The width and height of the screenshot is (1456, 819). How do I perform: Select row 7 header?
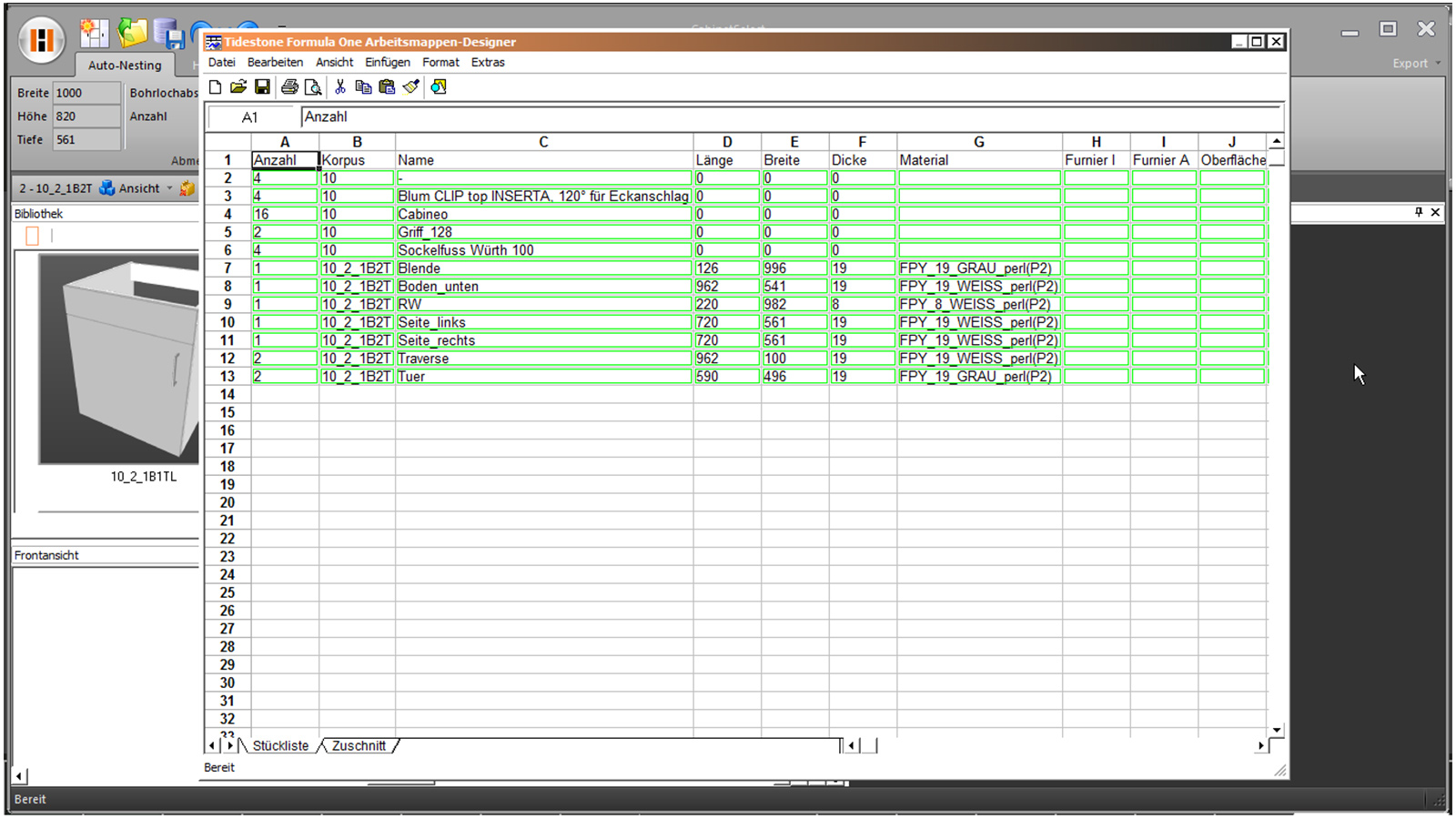pos(227,268)
